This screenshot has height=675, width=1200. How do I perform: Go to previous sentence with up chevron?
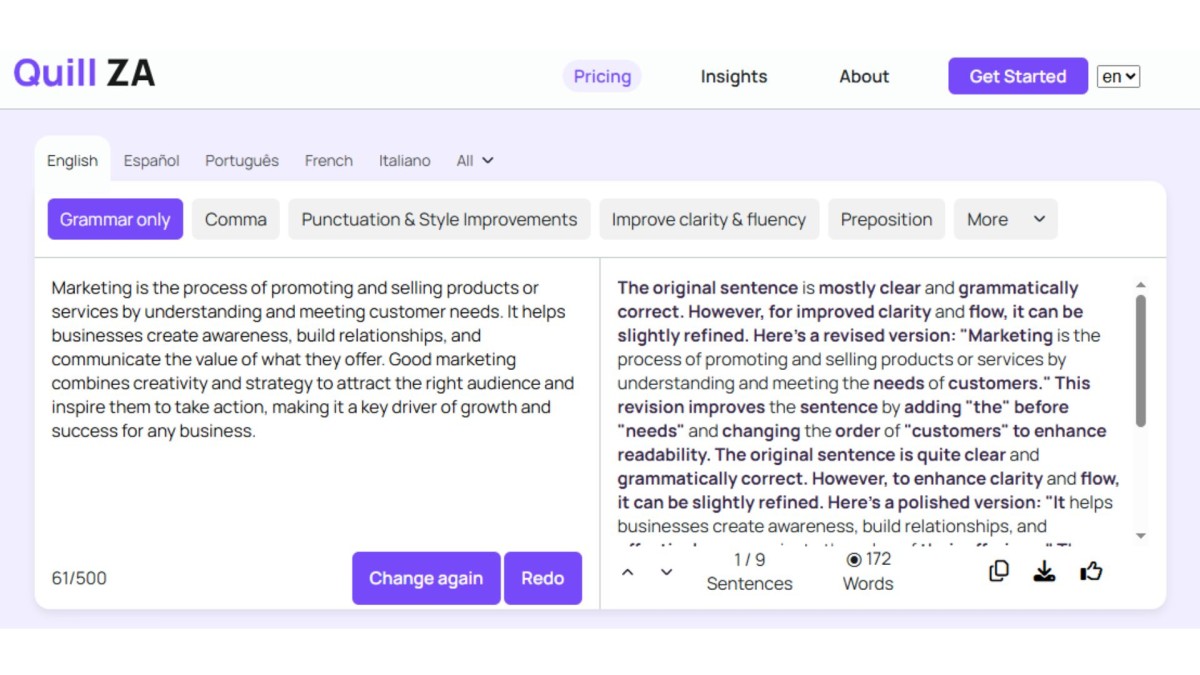[x=628, y=573]
